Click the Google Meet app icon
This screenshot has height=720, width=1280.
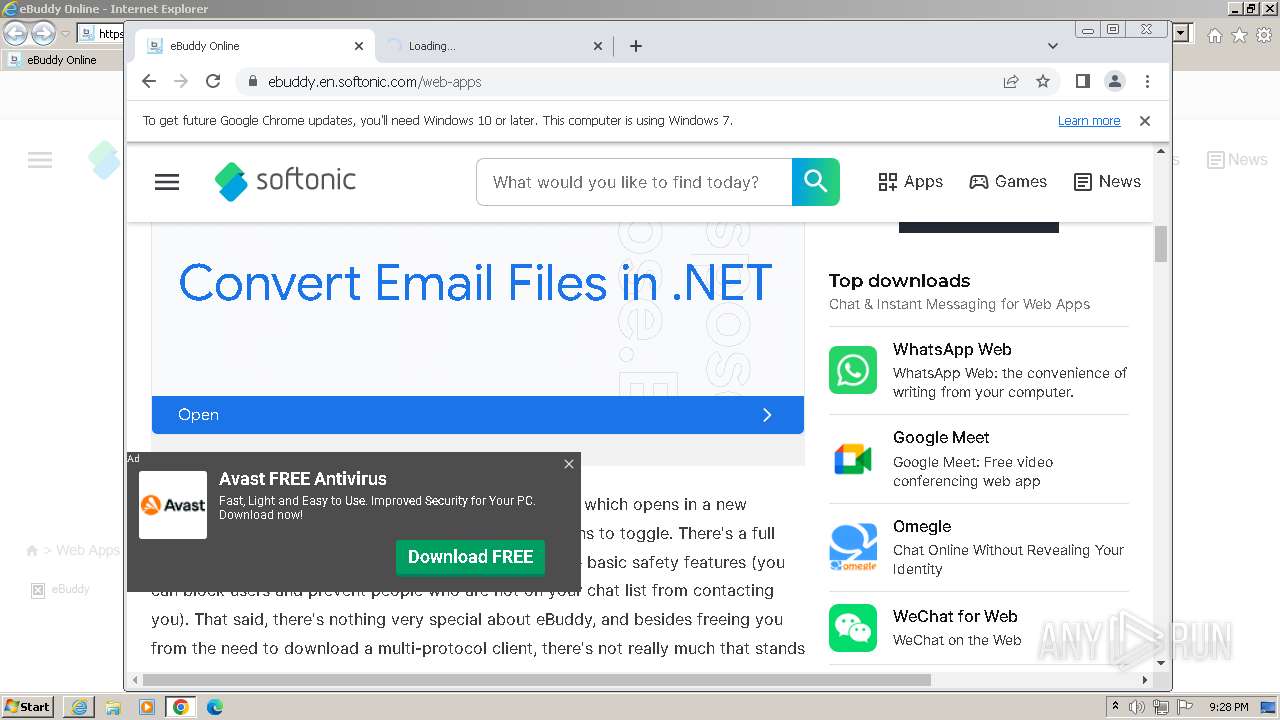[x=853, y=459]
